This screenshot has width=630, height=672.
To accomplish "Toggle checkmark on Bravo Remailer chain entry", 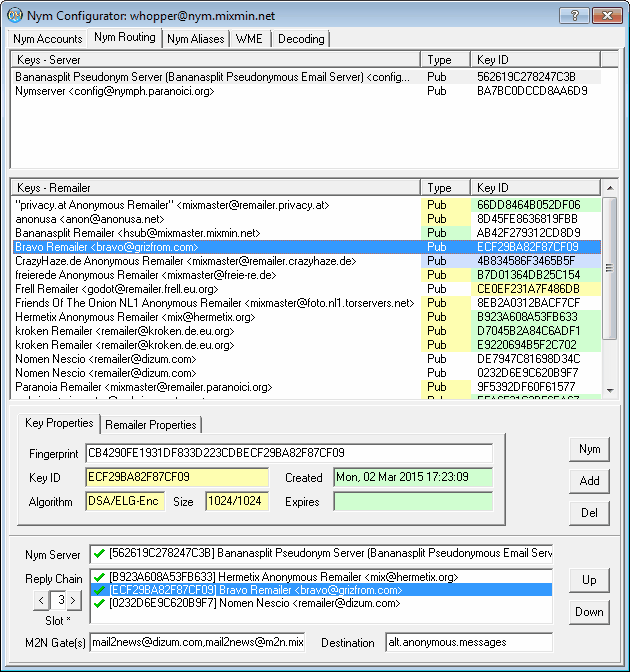I will point(97,590).
